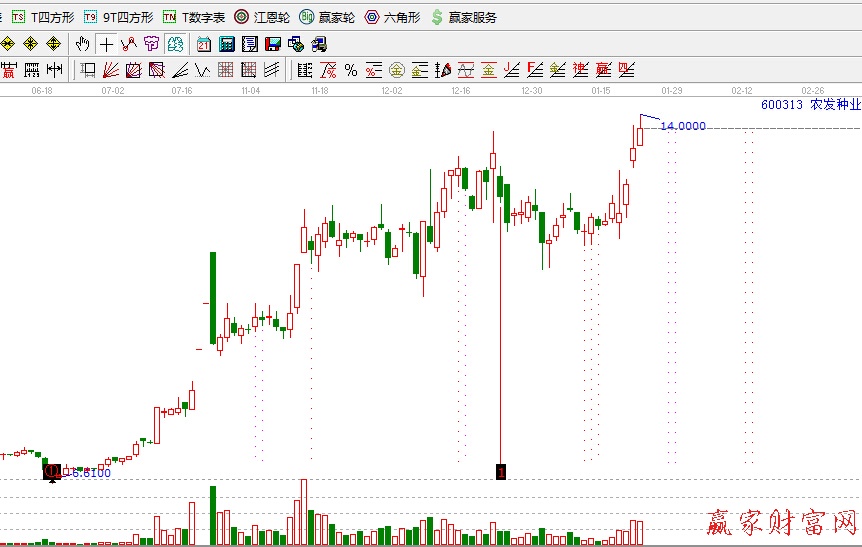The width and height of the screenshot is (862, 547).
Task: Click the stock name 农发种业
Action: point(835,104)
